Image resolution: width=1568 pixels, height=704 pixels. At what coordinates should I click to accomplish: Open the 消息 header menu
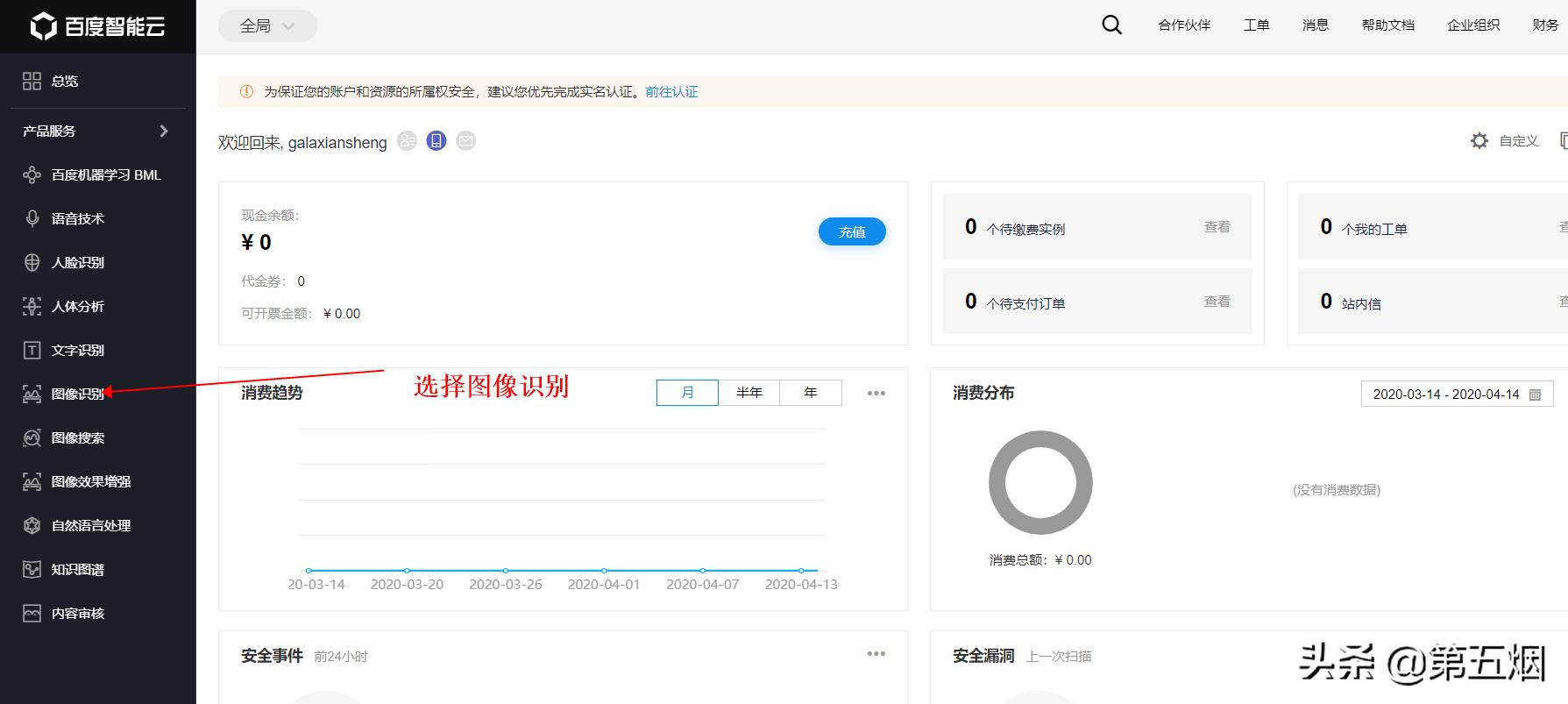coord(1316,25)
